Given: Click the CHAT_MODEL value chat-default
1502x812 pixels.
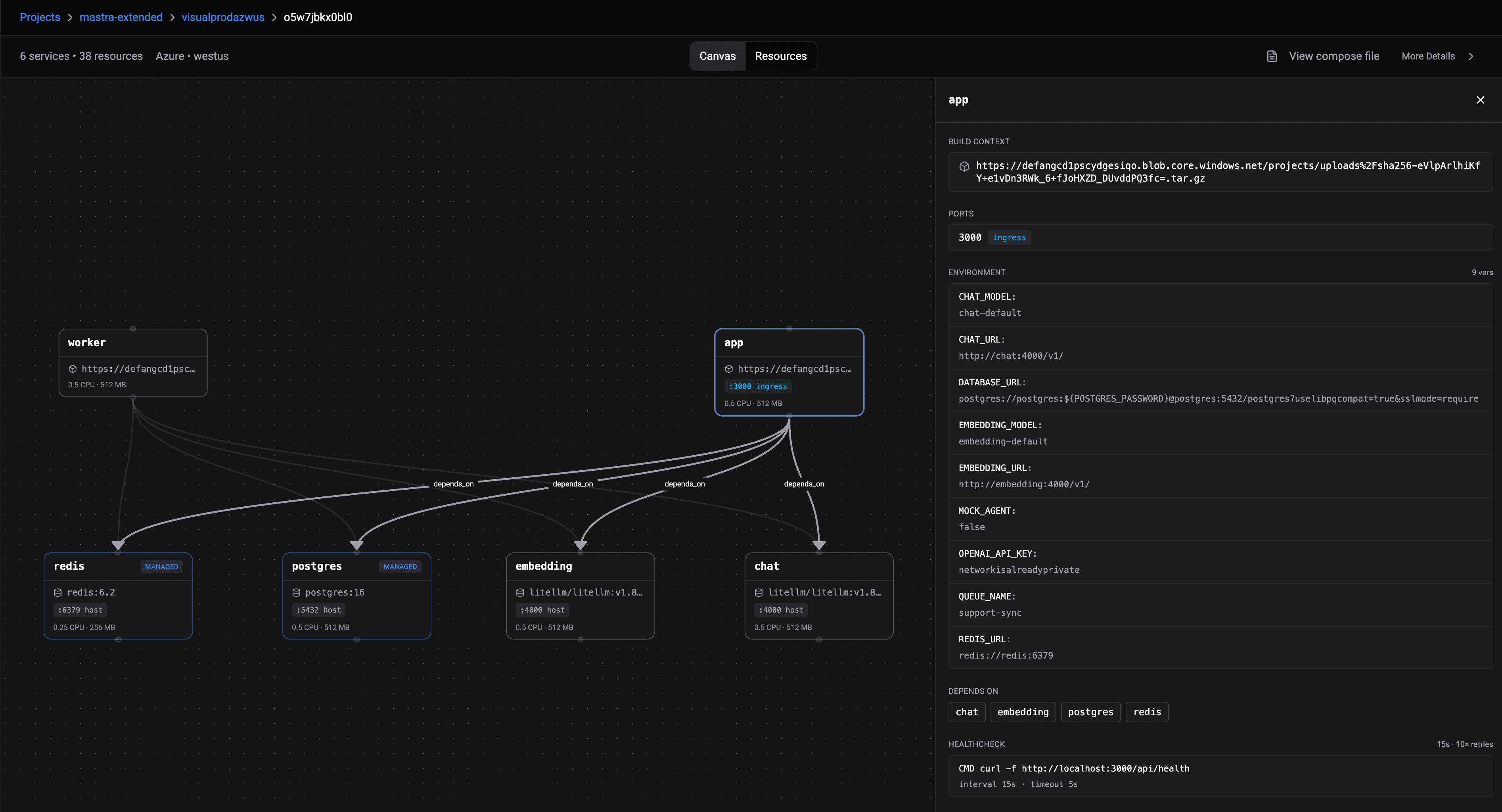Looking at the screenshot, I should (x=989, y=313).
